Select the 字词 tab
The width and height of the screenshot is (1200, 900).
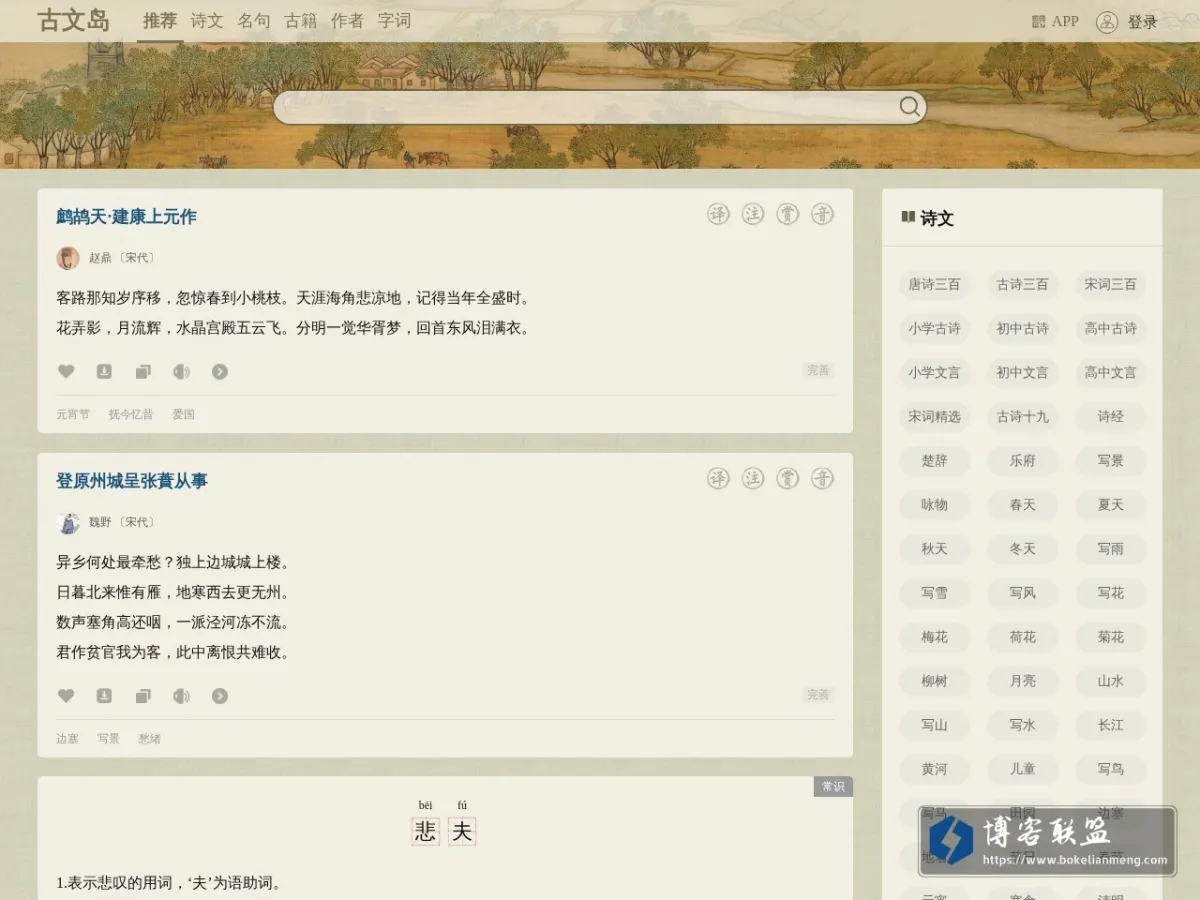pyautogui.click(x=394, y=21)
